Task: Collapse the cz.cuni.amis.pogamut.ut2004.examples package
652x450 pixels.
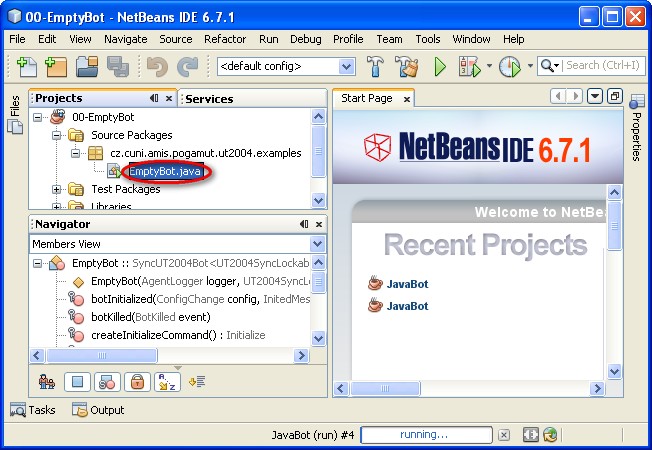Action: [75, 153]
